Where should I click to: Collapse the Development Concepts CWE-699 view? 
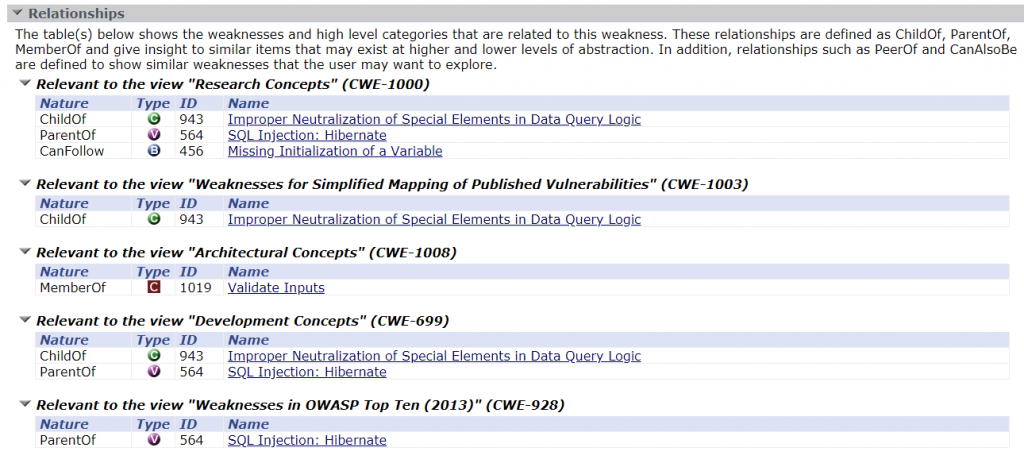(x=25, y=320)
